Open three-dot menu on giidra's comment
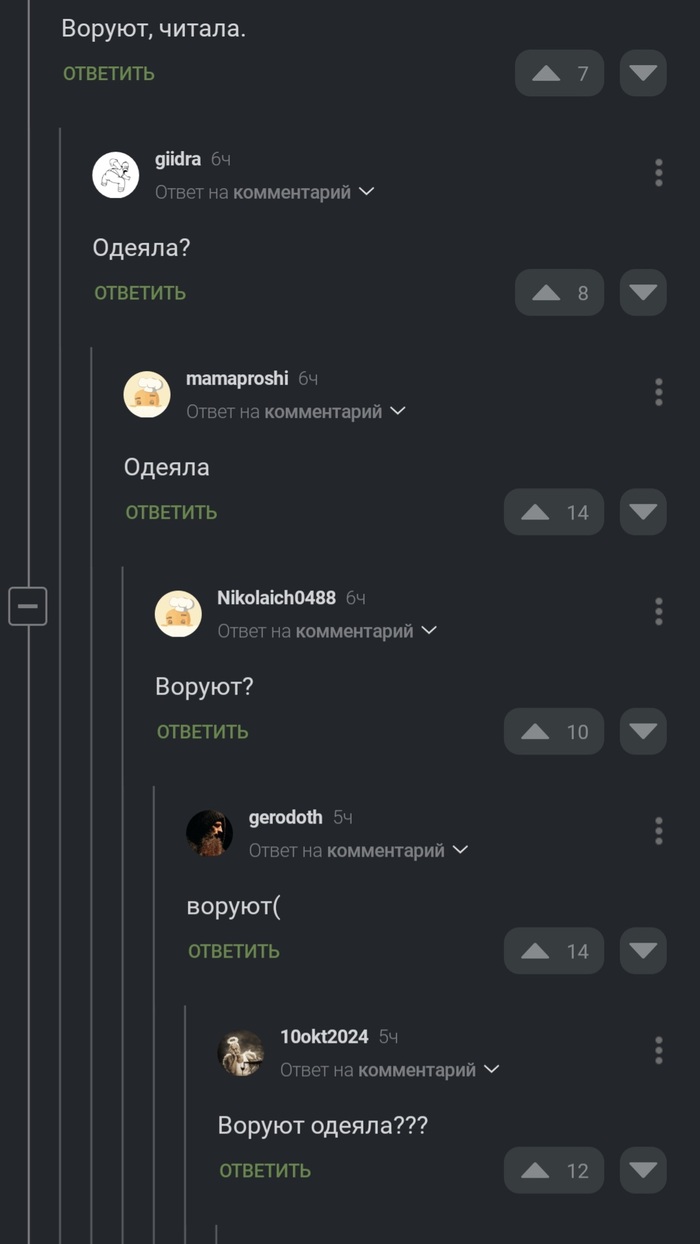This screenshot has height=1244, width=700. point(658,172)
